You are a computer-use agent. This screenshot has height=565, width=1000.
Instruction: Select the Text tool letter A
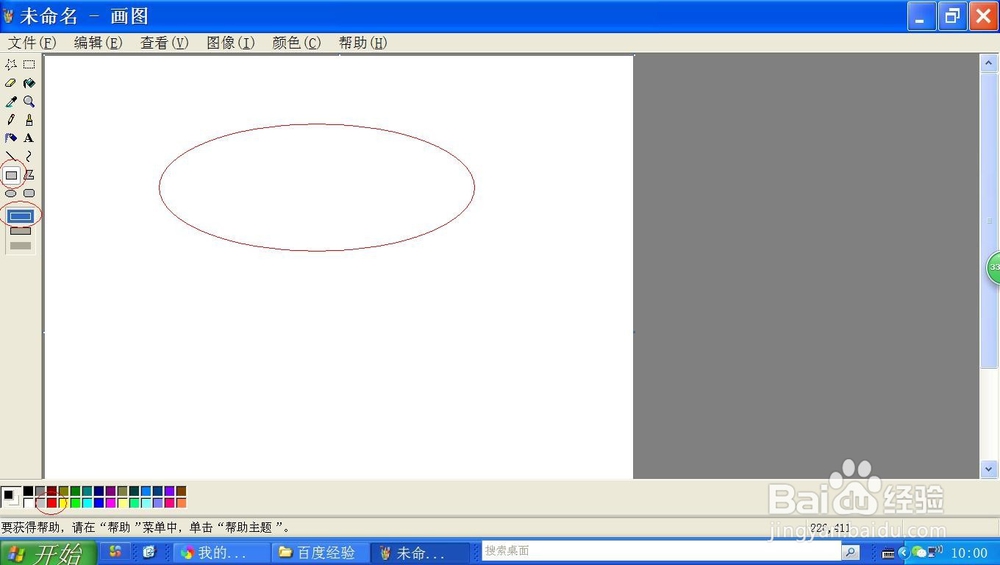tap(29, 138)
